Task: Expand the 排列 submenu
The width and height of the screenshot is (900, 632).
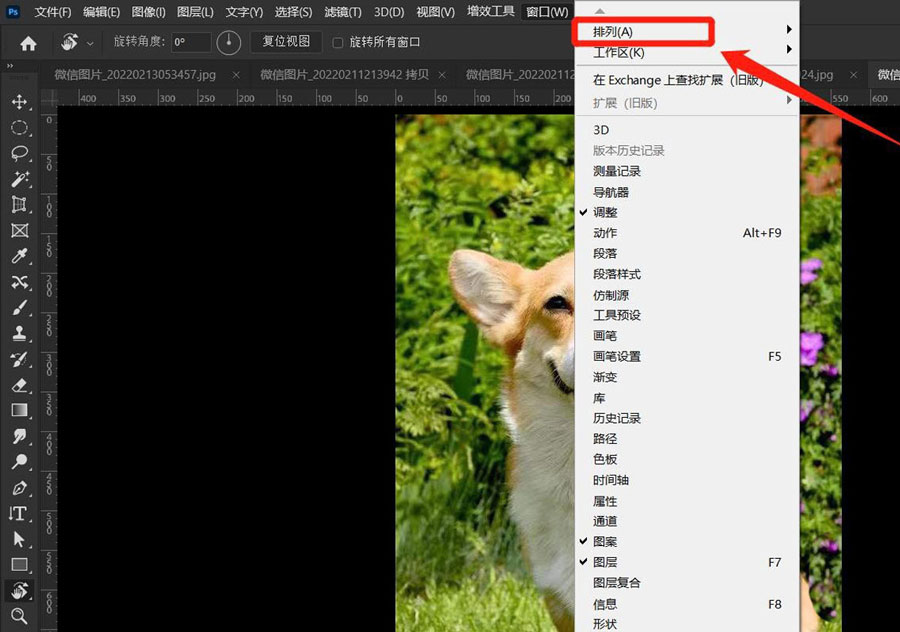Action: [x=640, y=31]
